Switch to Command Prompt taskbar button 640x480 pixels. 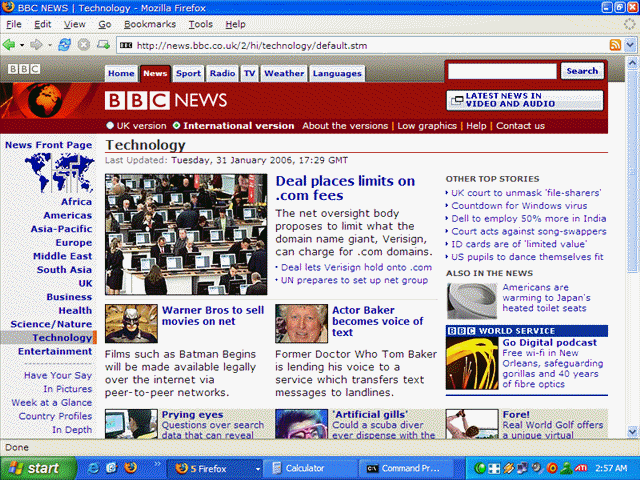[x=405, y=469]
